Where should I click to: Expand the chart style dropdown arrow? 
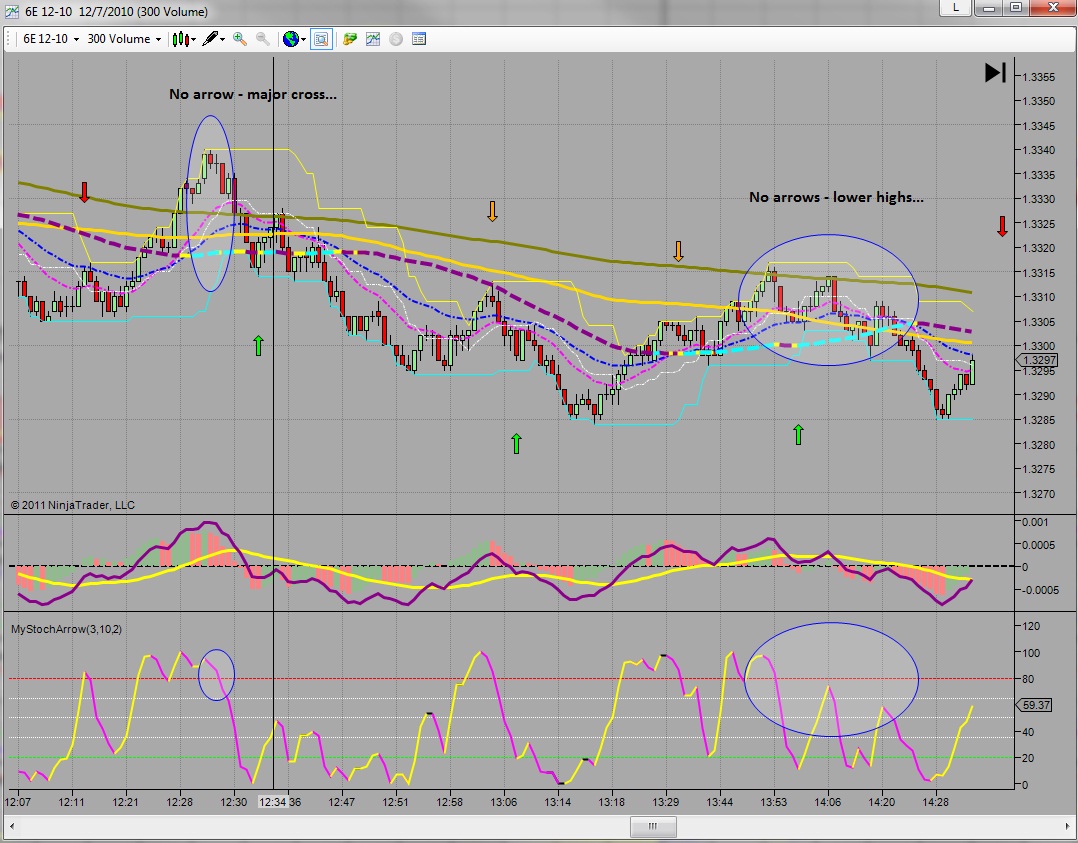(194, 40)
